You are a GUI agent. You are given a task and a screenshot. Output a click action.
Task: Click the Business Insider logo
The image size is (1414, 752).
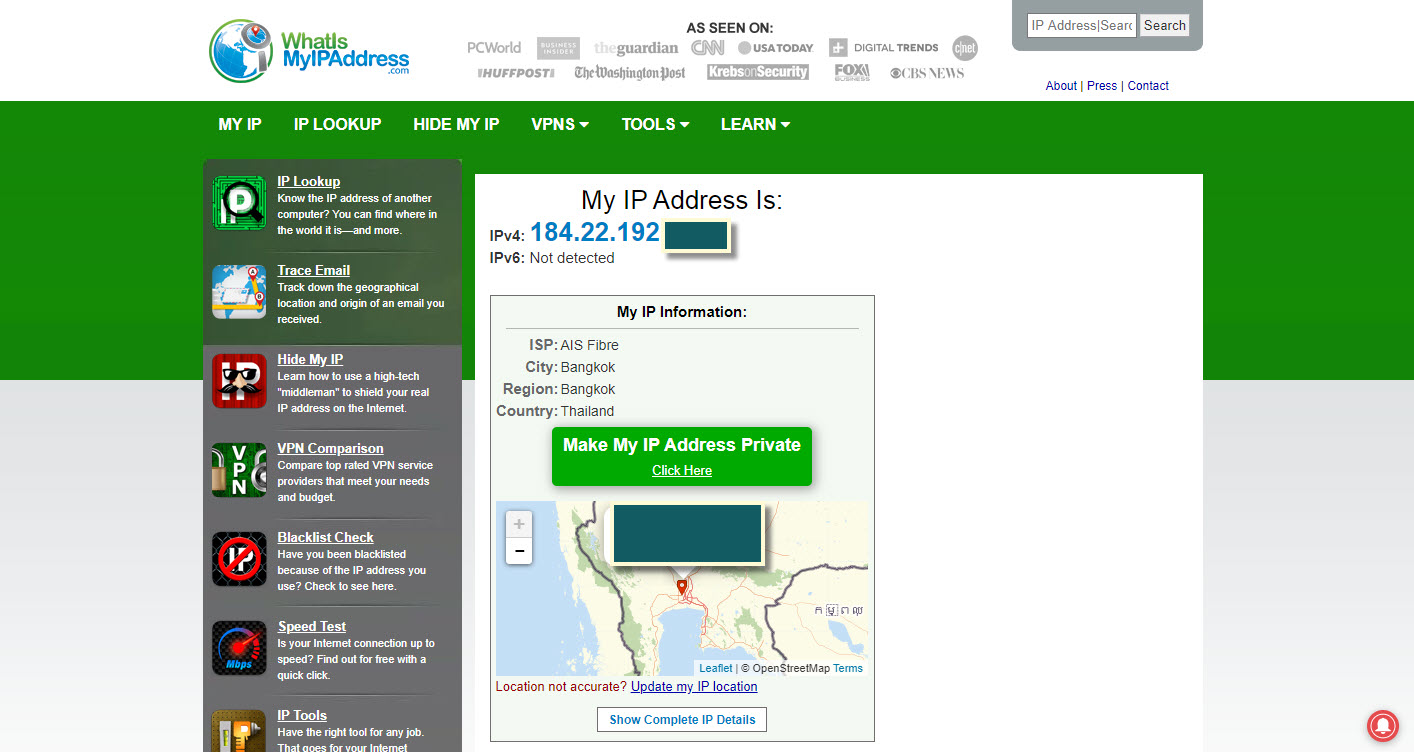click(558, 48)
